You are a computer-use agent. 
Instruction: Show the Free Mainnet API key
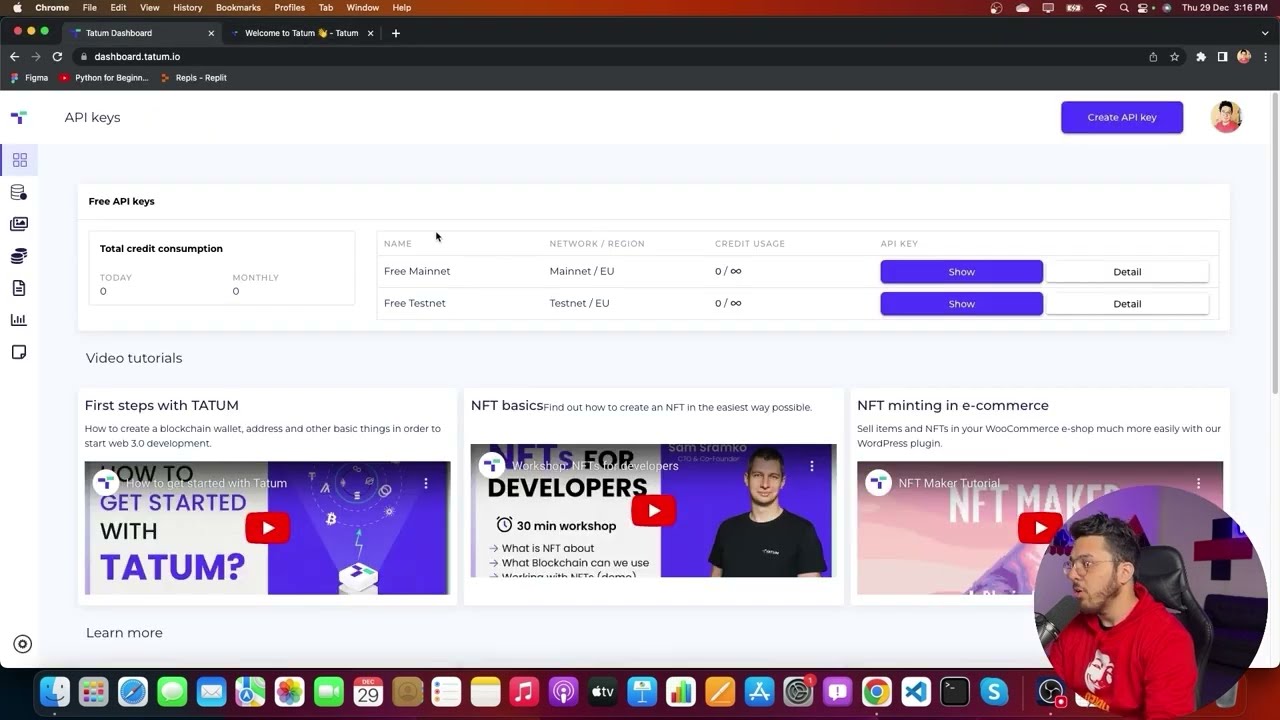click(961, 272)
